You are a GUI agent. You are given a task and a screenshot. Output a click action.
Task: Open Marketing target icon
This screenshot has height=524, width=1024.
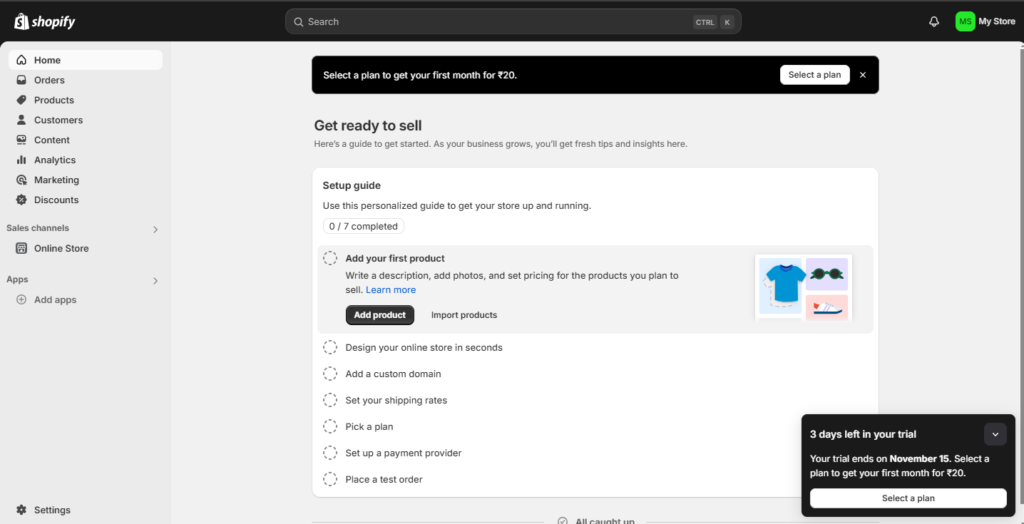pyautogui.click(x=22, y=180)
